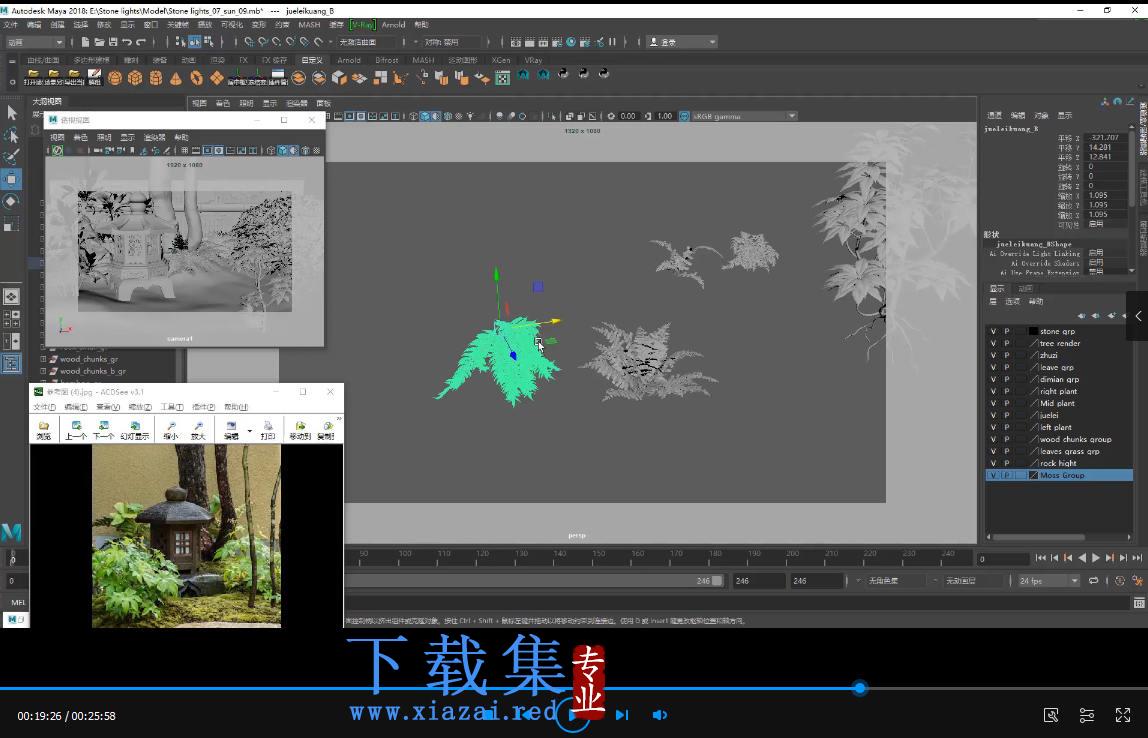Viewport: 1148px width, 738px height.
Task: Click the video player side panel chevron
Action: pyautogui.click(x=1138, y=316)
